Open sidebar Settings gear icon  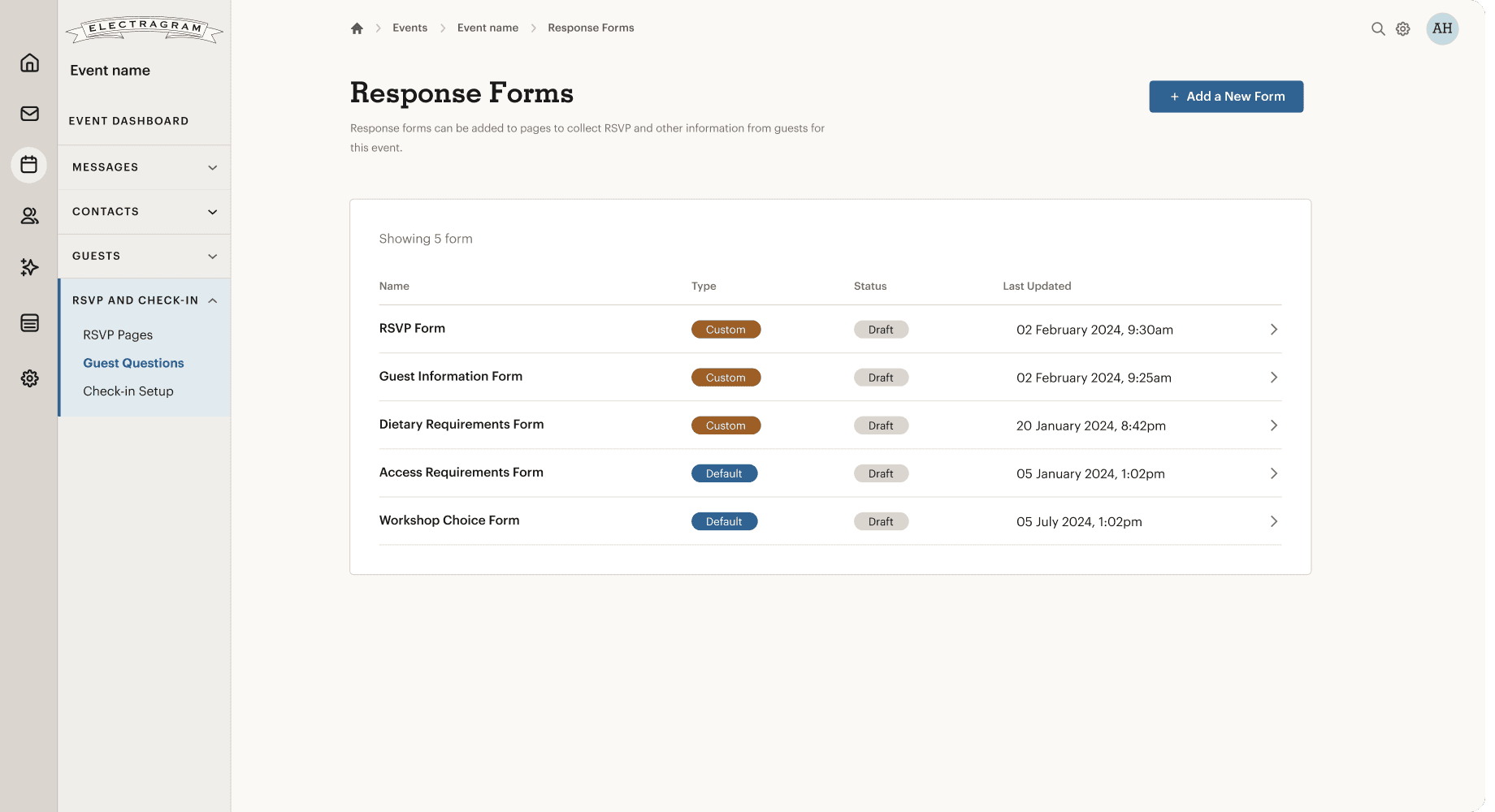point(29,378)
